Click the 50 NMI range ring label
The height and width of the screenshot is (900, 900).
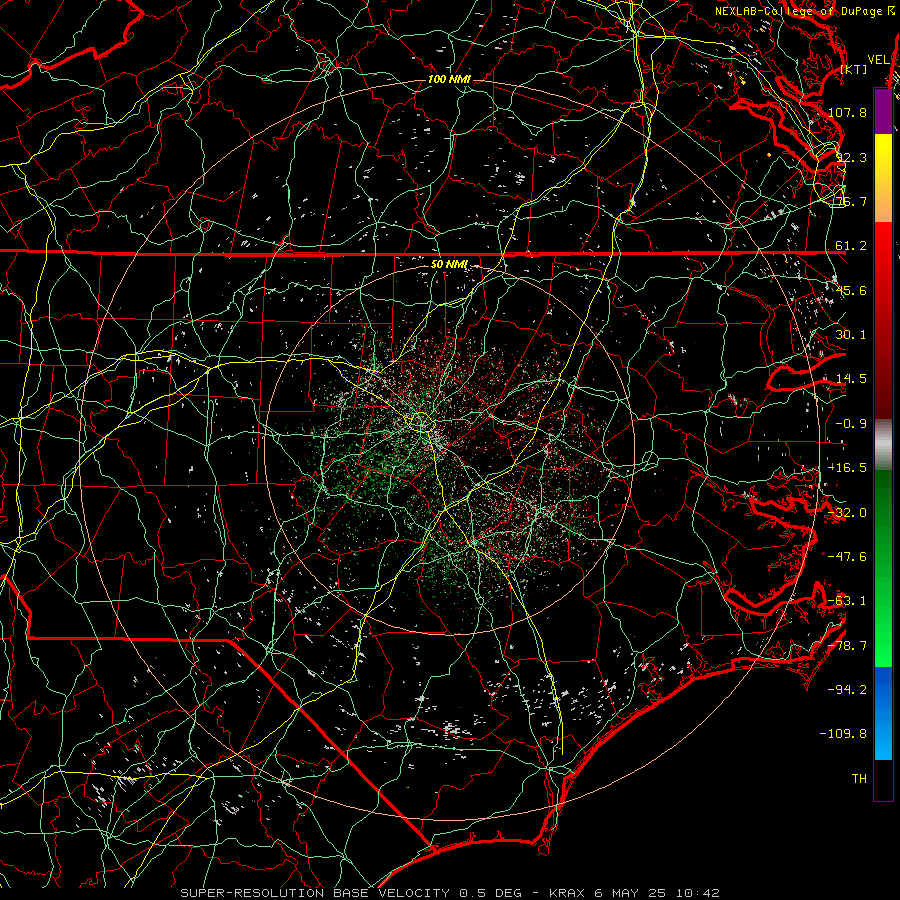coord(449,265)
